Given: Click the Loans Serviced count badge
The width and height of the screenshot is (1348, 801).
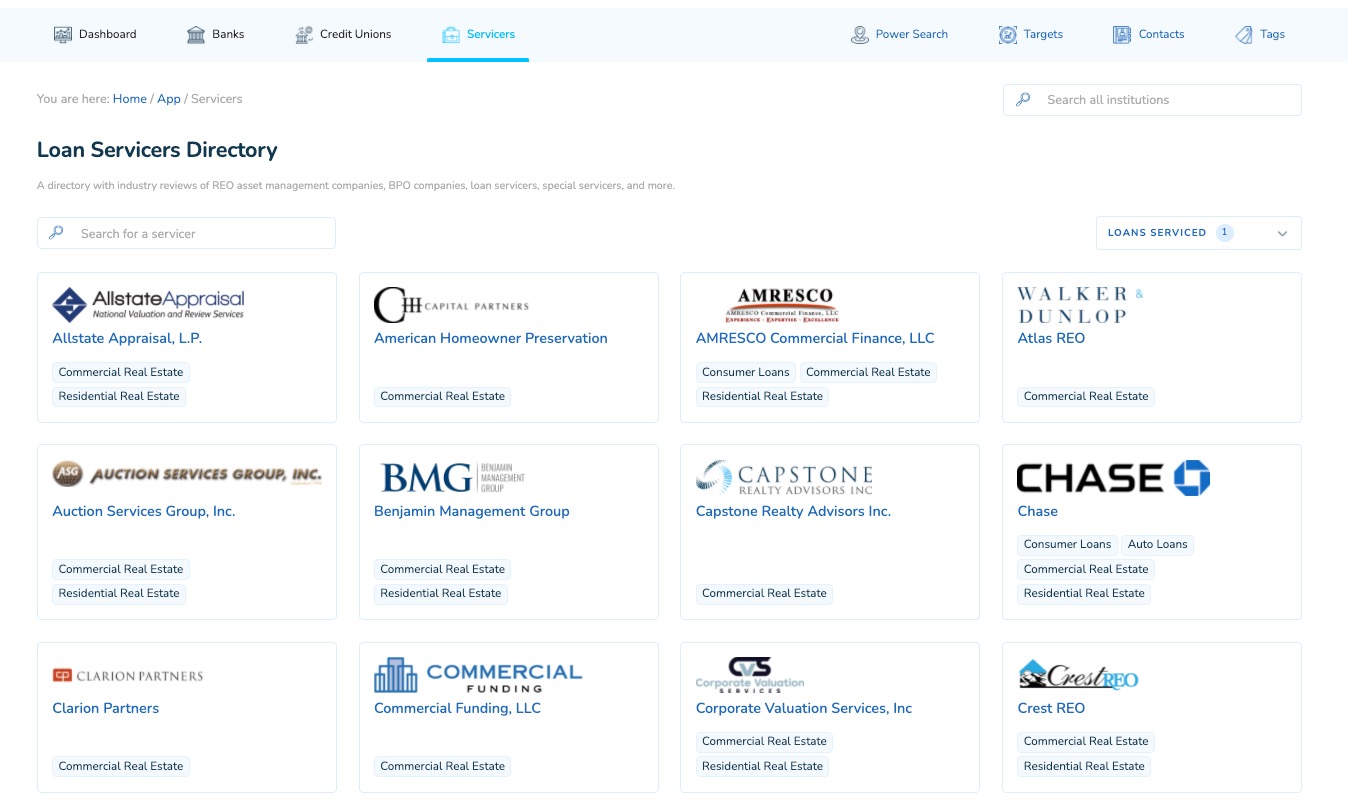Looking at the screenshot, I should [x=1225, y=232].
